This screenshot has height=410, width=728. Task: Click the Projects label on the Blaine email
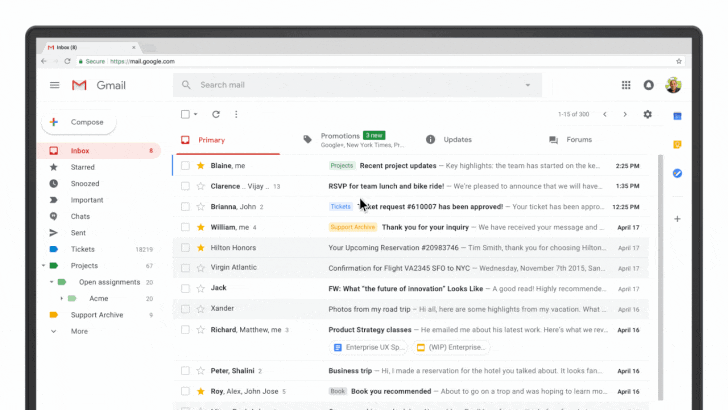(x=342, y=166)
